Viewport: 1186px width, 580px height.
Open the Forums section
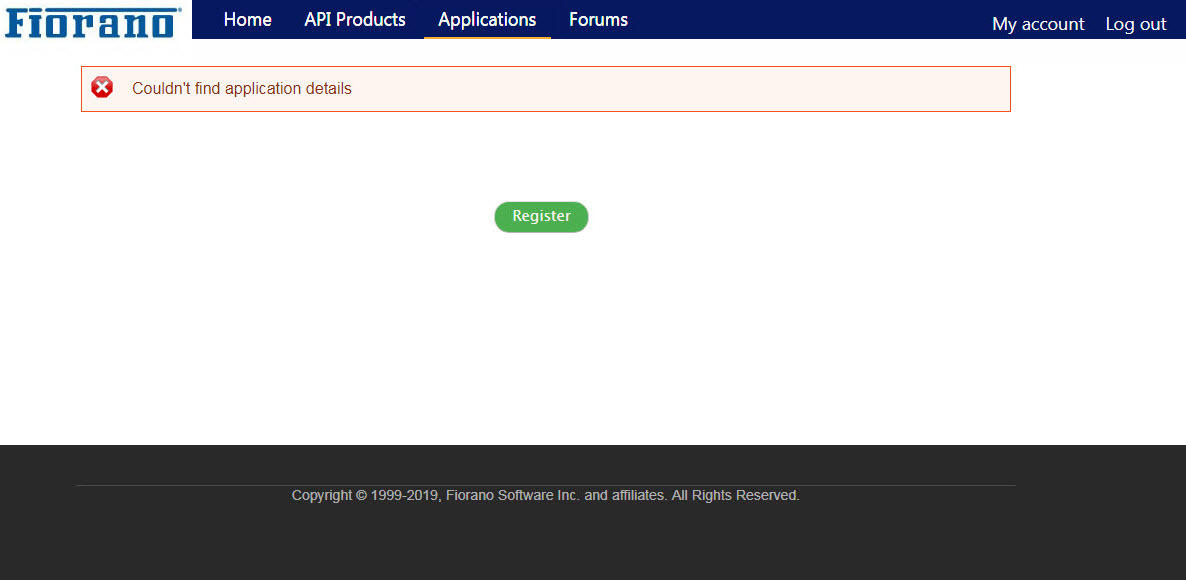point(598,20)
